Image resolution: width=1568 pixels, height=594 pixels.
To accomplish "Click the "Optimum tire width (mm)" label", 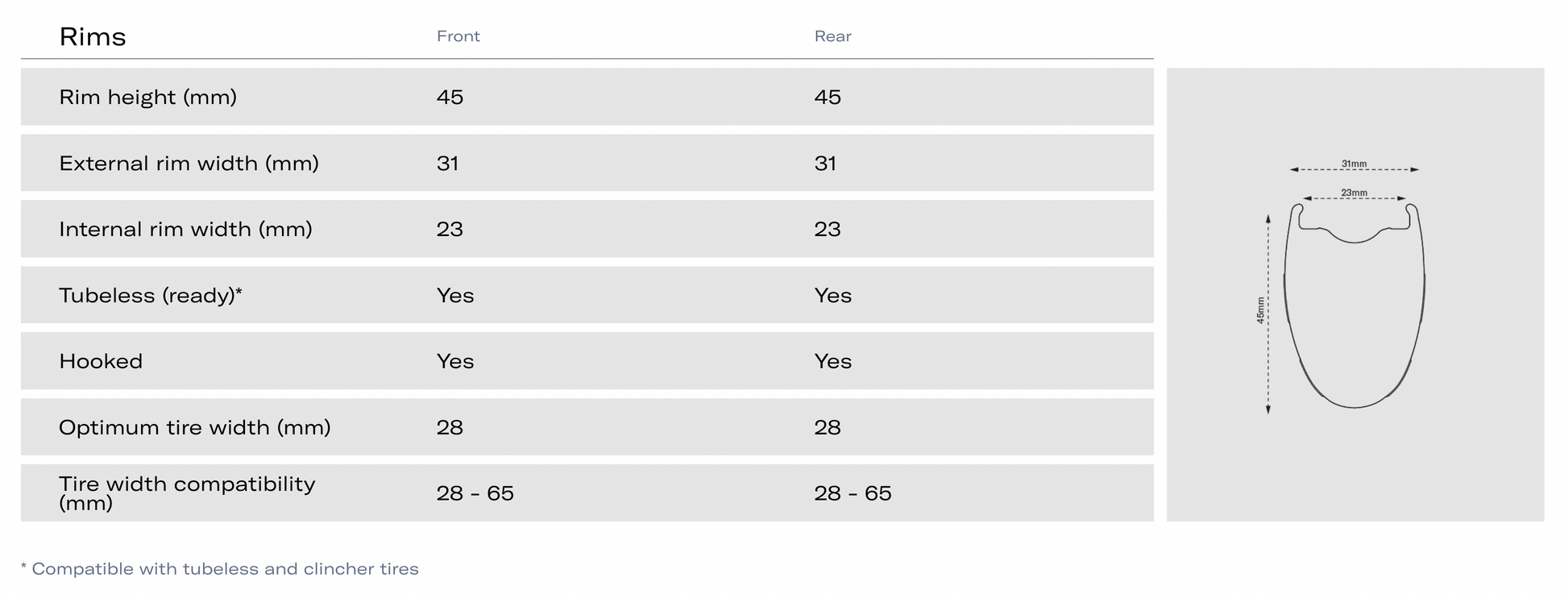I will (x=194, y=428).
